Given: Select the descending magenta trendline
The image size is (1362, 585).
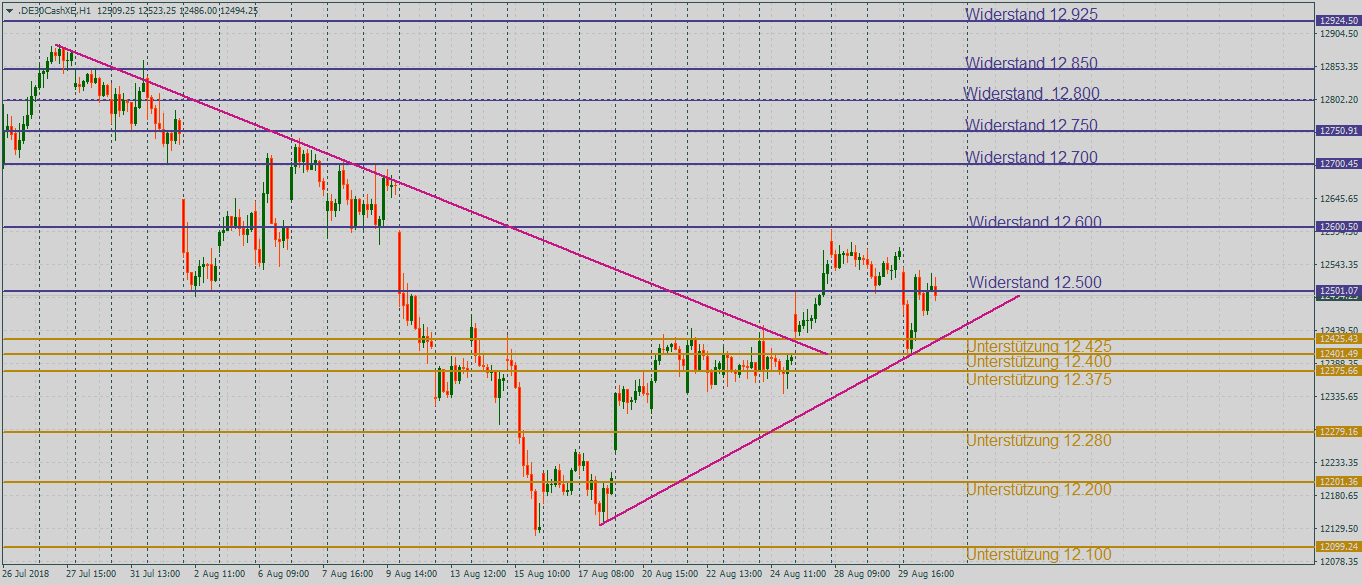Looking at the screenshot, I should pyautogui.click(x=441, y=199).
